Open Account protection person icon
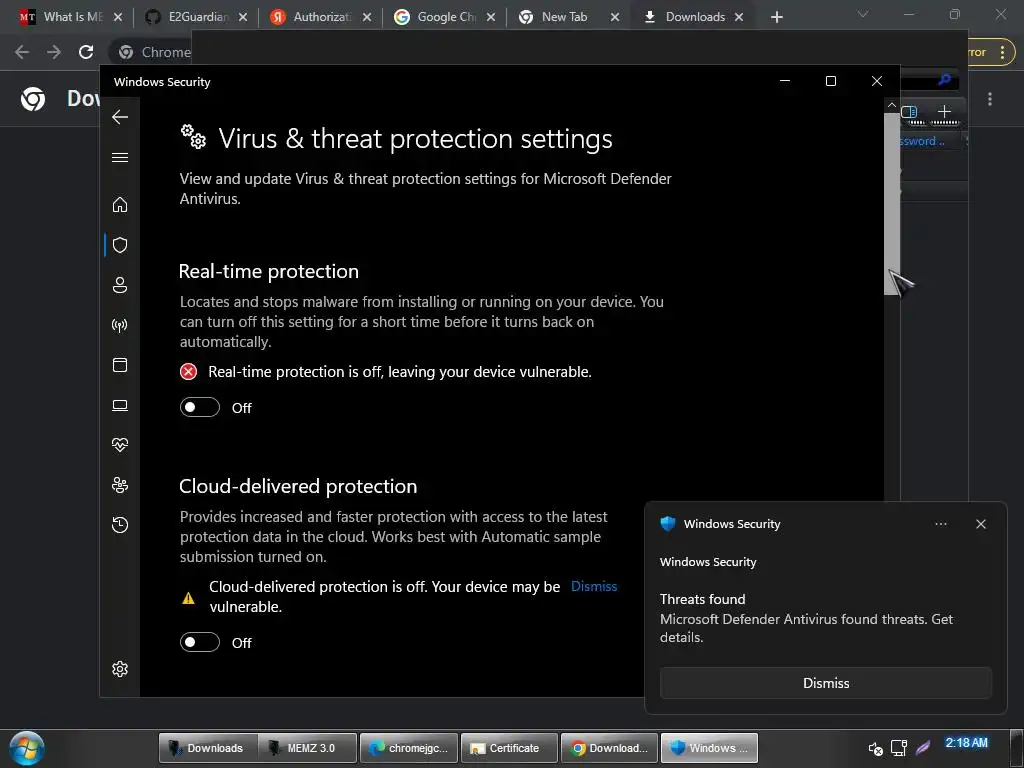The width and height of the screenshot is (1024, 768). point(120,285)
